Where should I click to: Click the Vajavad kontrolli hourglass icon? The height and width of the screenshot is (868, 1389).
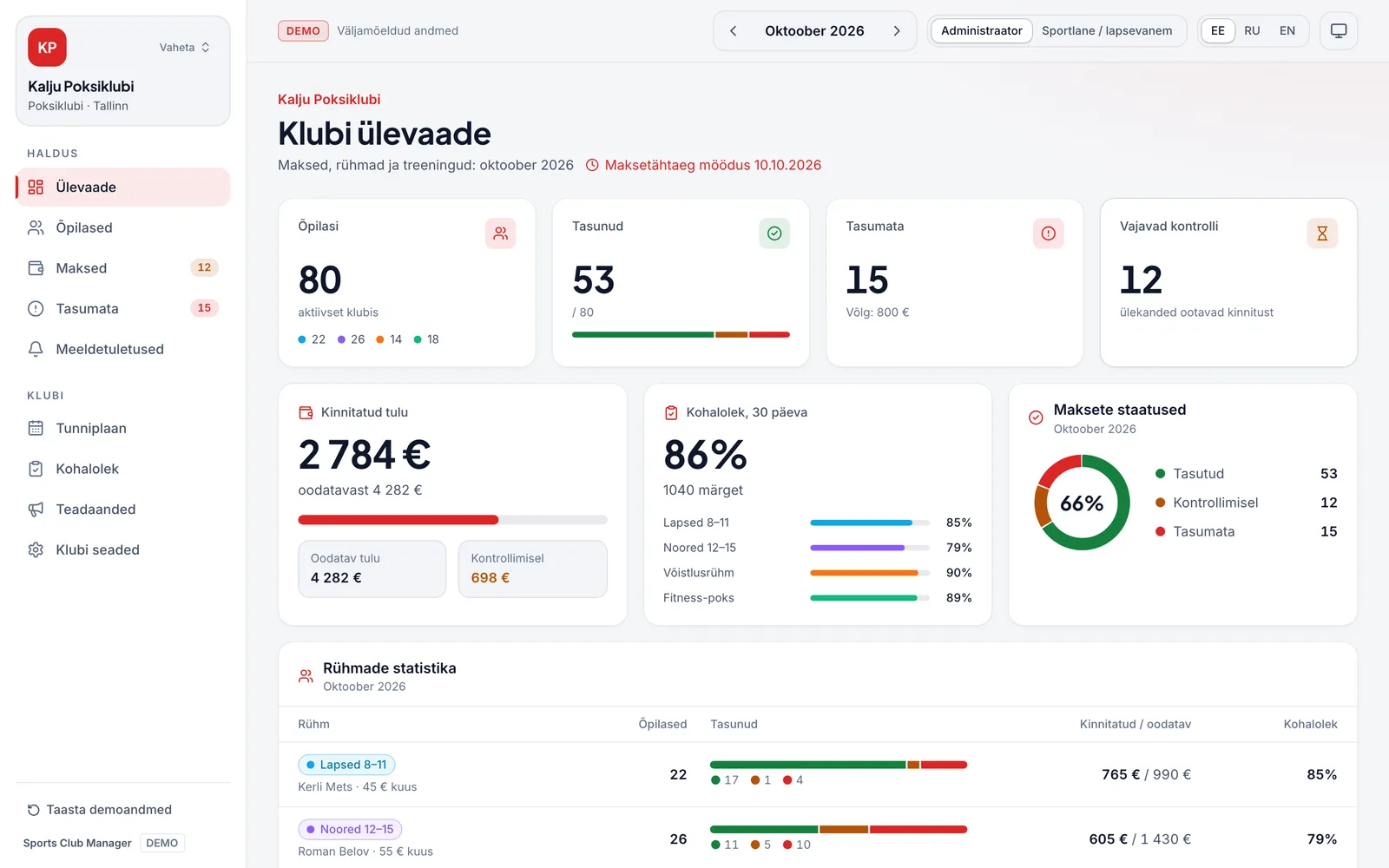tap(1322, 233)
